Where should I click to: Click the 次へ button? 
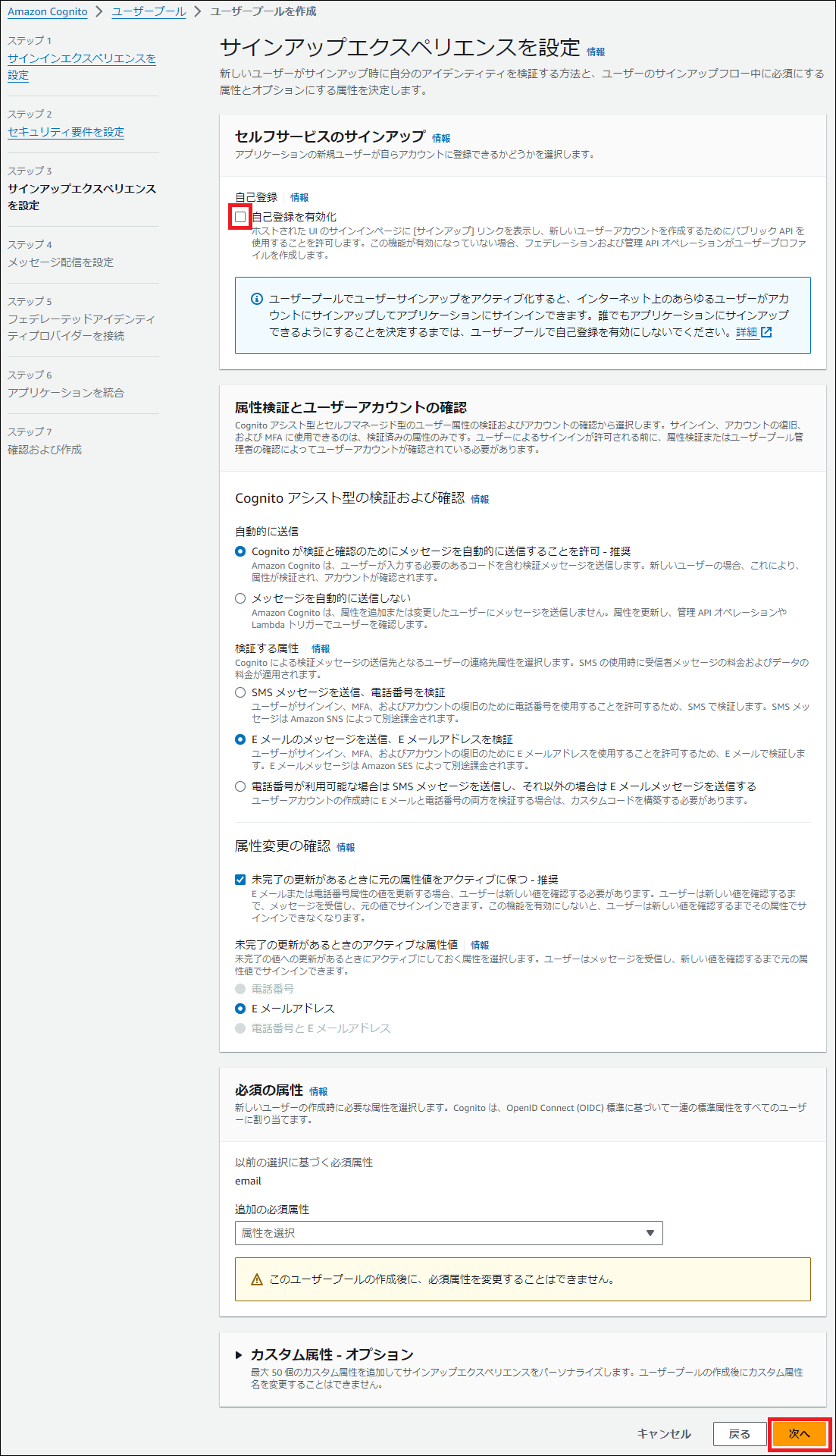click(799, 1434)
